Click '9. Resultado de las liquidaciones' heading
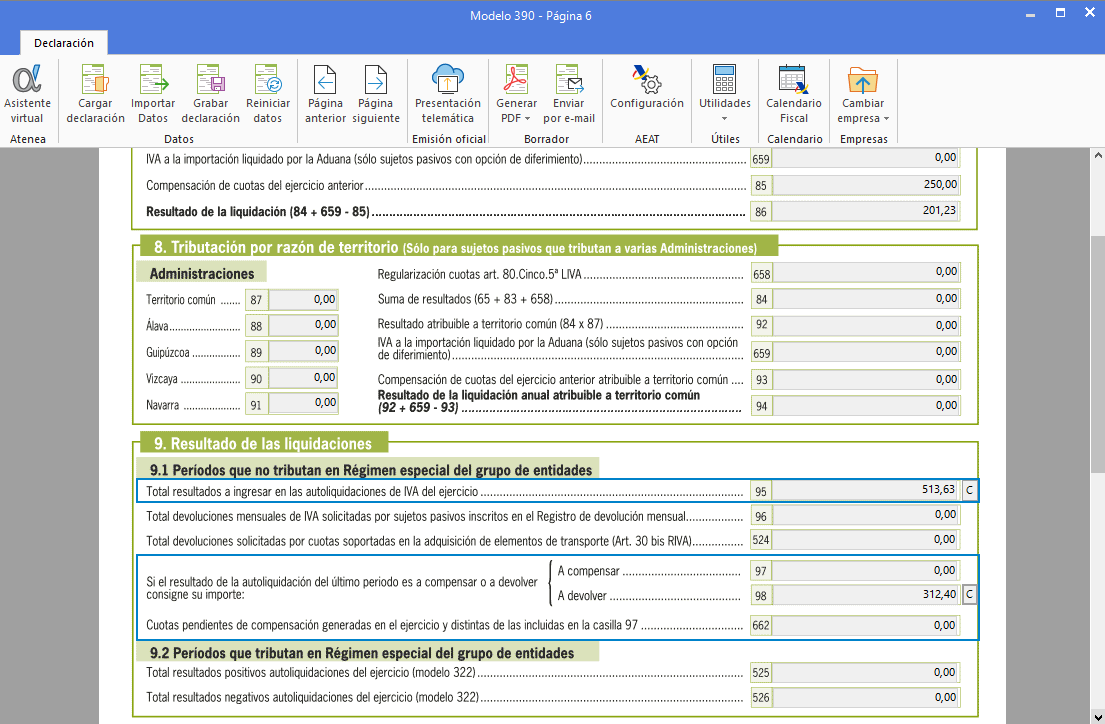The height and width of the screenshot is (724, 1105). click(x=263, y=443)
